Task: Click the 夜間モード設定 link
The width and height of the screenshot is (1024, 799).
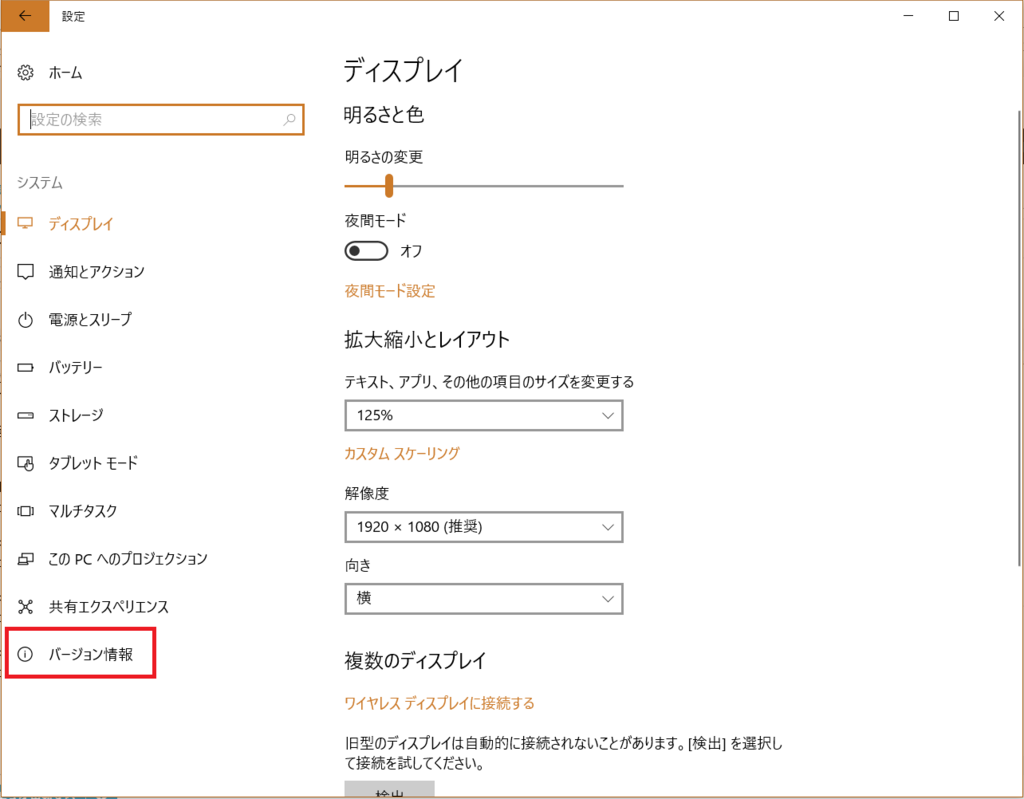Action: click(x=390, y=291)
